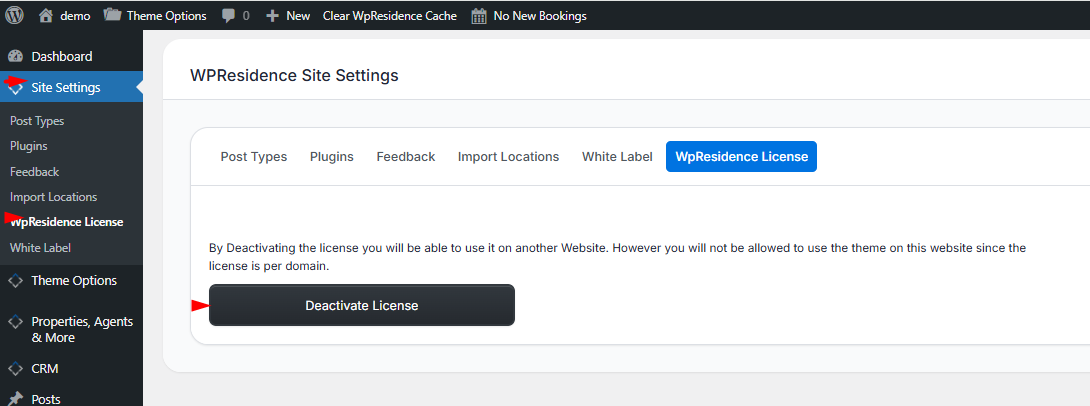Switch to the Post Types tab
1090x406 pixels.
254,157
